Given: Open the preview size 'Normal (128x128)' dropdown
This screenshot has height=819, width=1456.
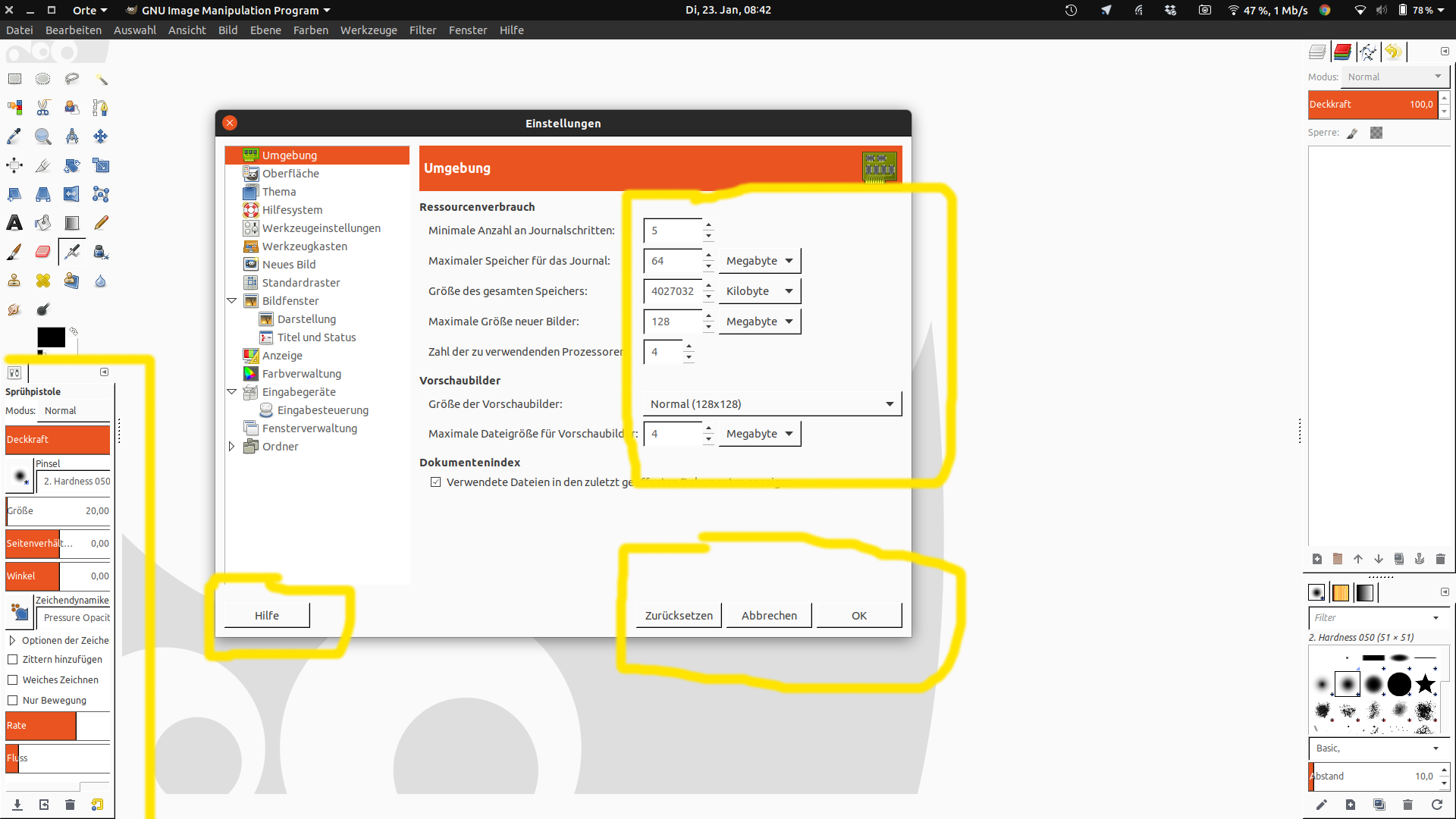Looking at the screenshot, I should point(772,404).
